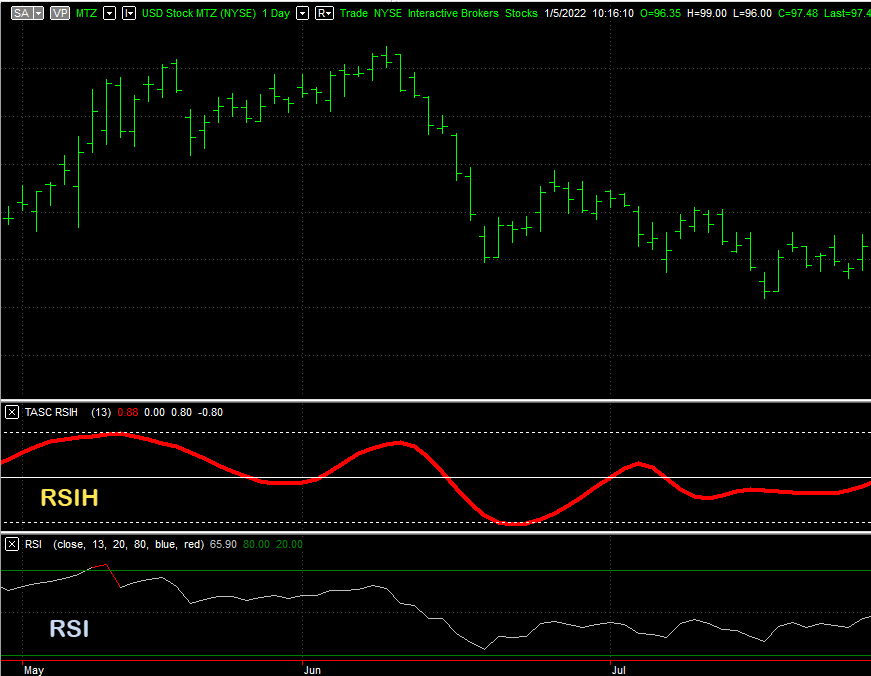Click the Jun label on the time axis
The height and width of the screenshot is (676, 871).
312,670
